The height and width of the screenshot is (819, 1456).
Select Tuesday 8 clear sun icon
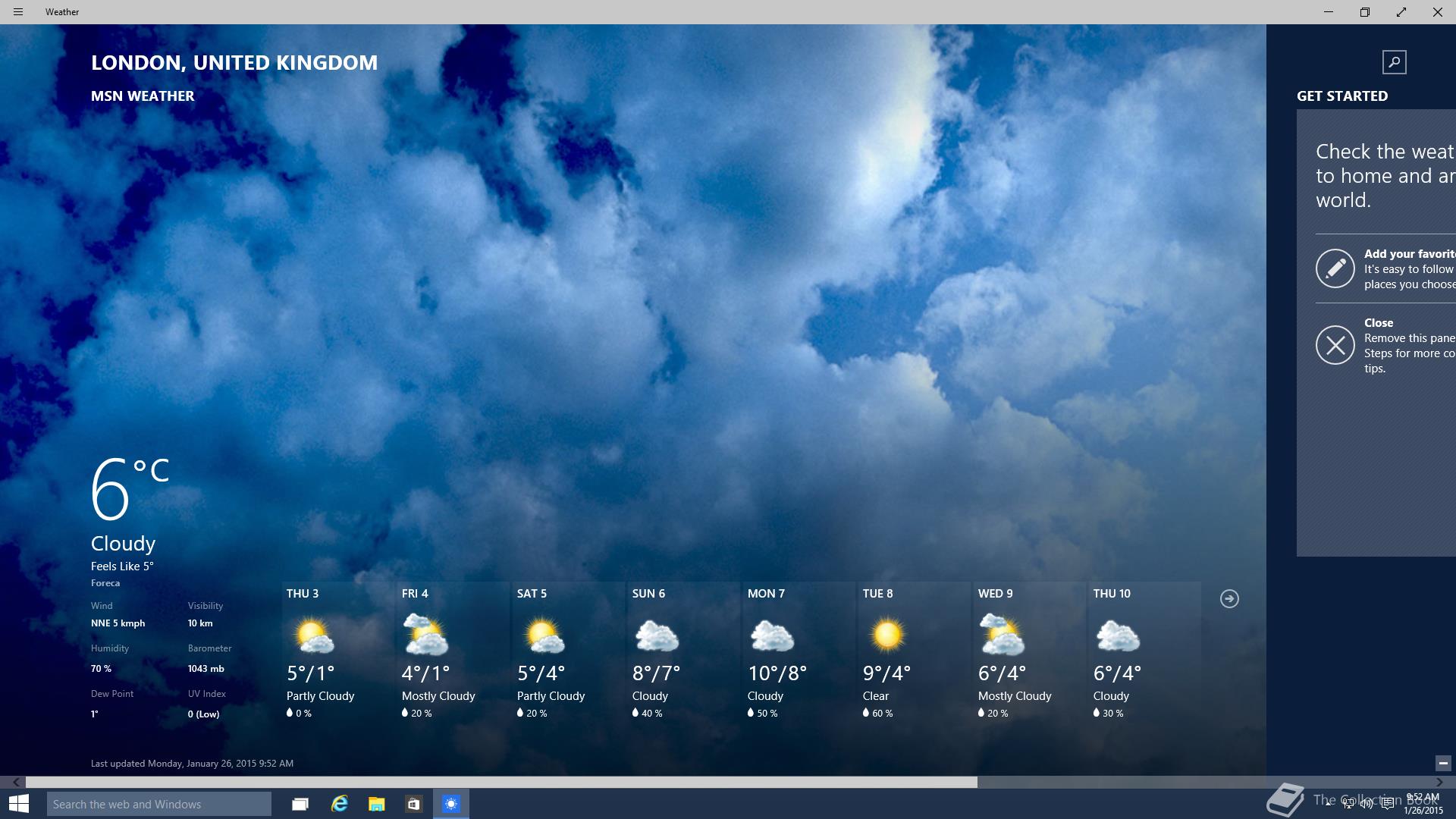coord(887,635)
